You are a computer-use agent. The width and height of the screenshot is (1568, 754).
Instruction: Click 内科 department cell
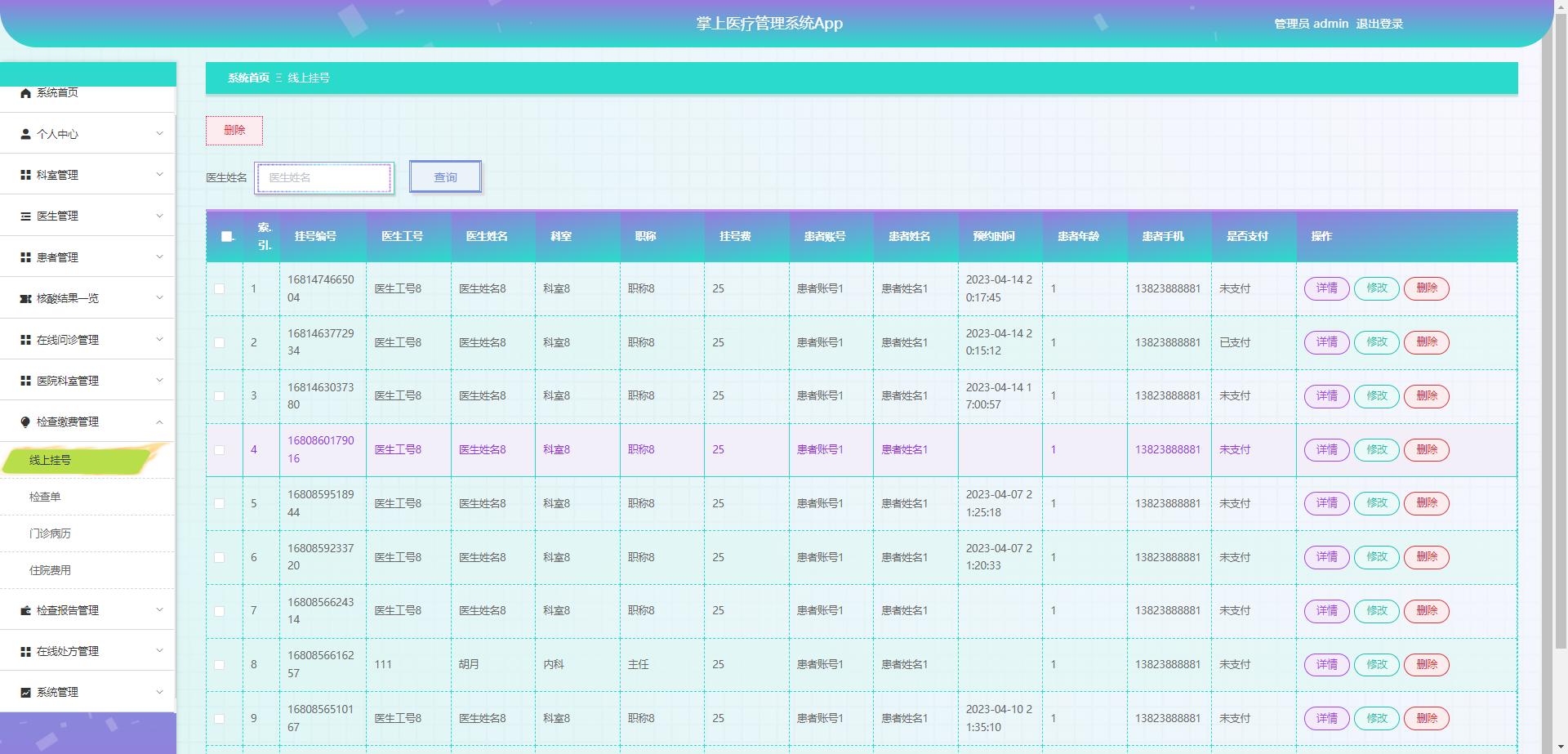click(x=554, y=665)
